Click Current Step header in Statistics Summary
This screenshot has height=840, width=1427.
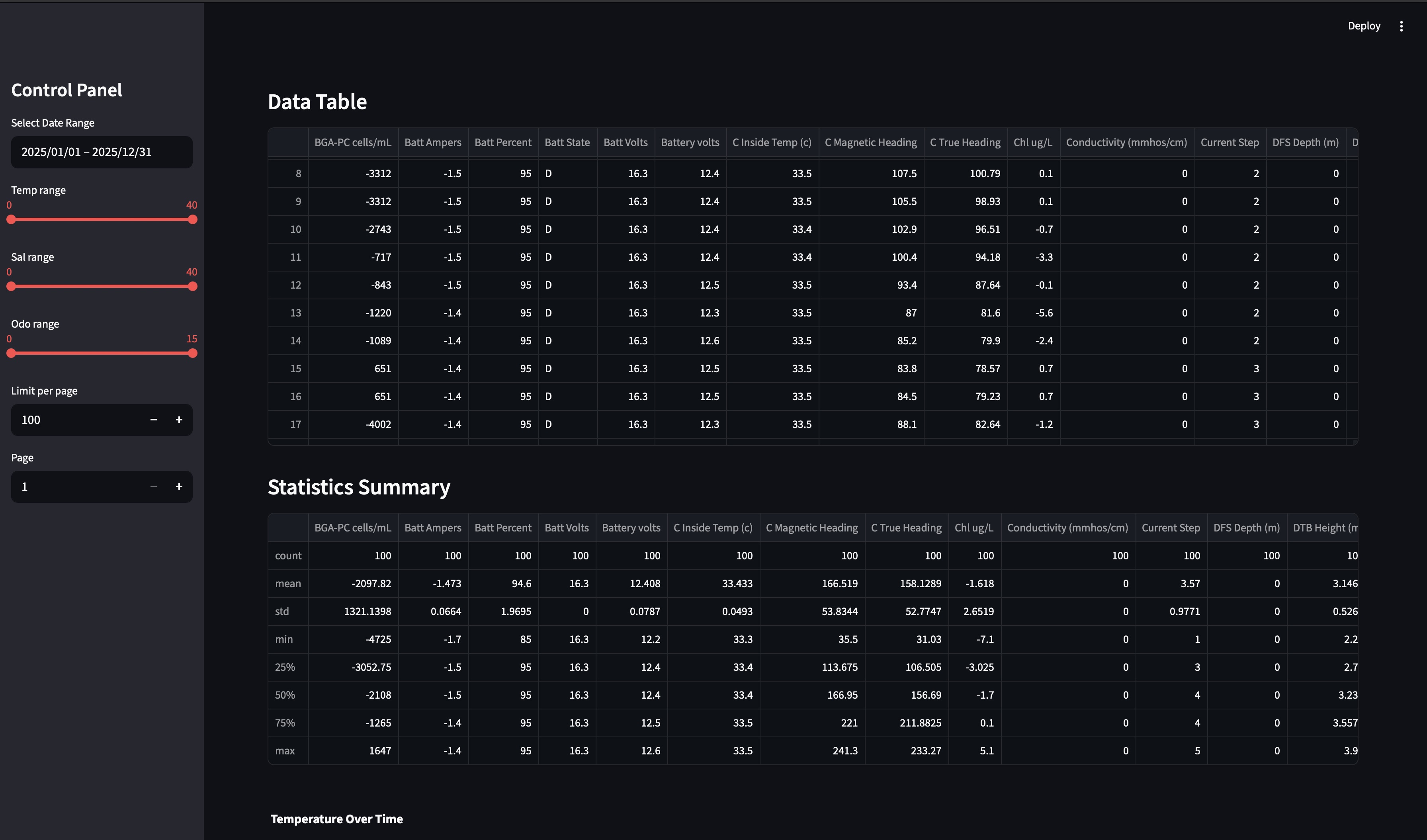[x=1171, y=527]
